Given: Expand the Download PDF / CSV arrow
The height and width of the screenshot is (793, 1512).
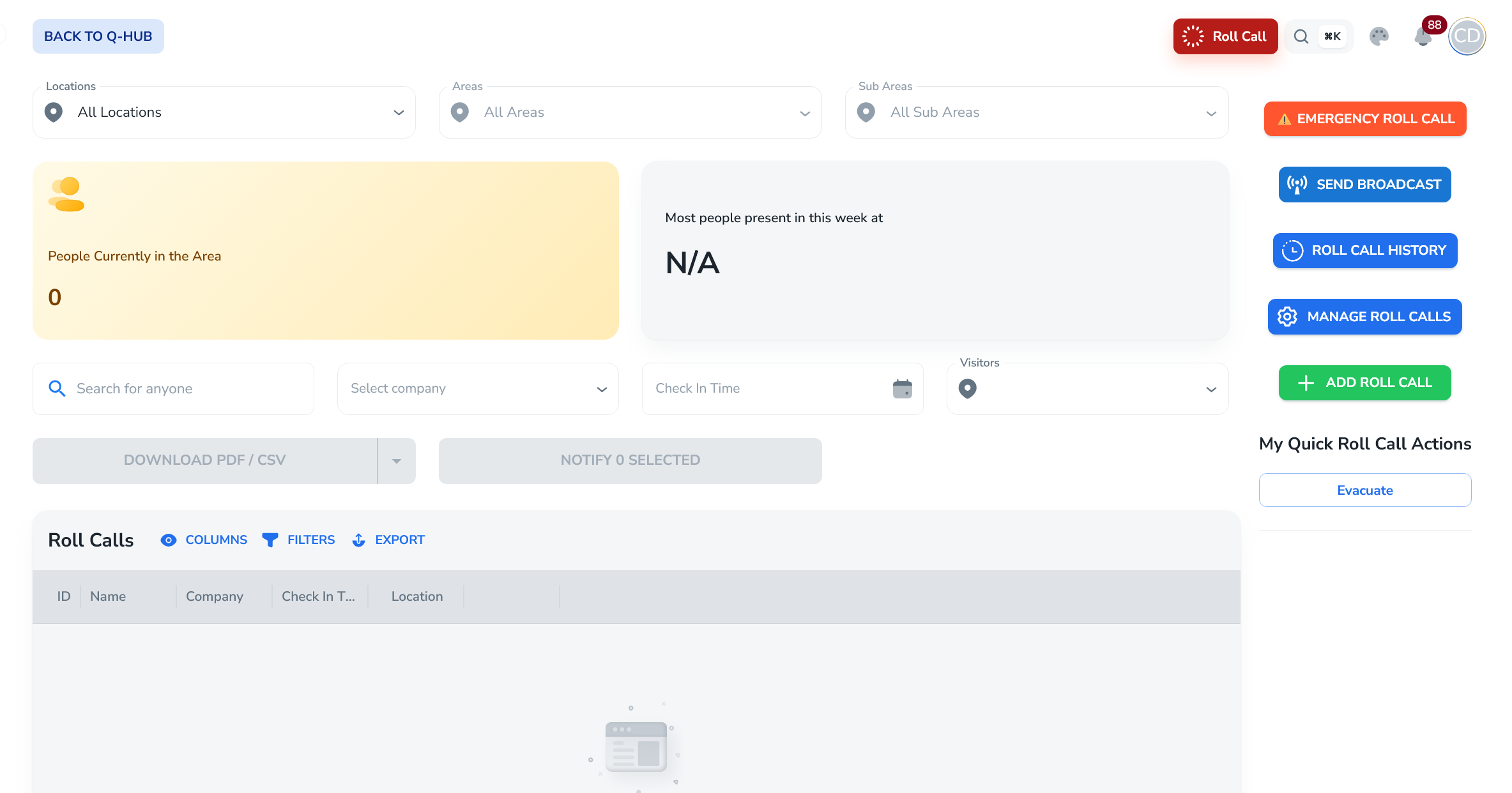Looking at the screenshot, I should coord(396,460).
